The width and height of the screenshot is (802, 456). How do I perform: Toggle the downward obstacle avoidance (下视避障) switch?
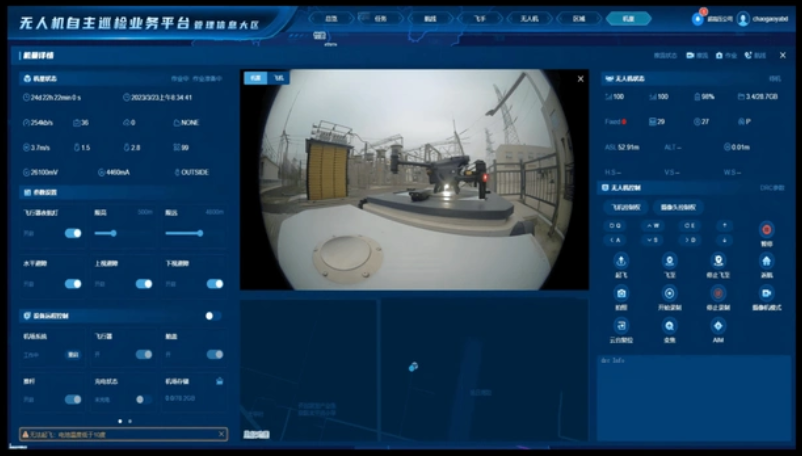215,283
